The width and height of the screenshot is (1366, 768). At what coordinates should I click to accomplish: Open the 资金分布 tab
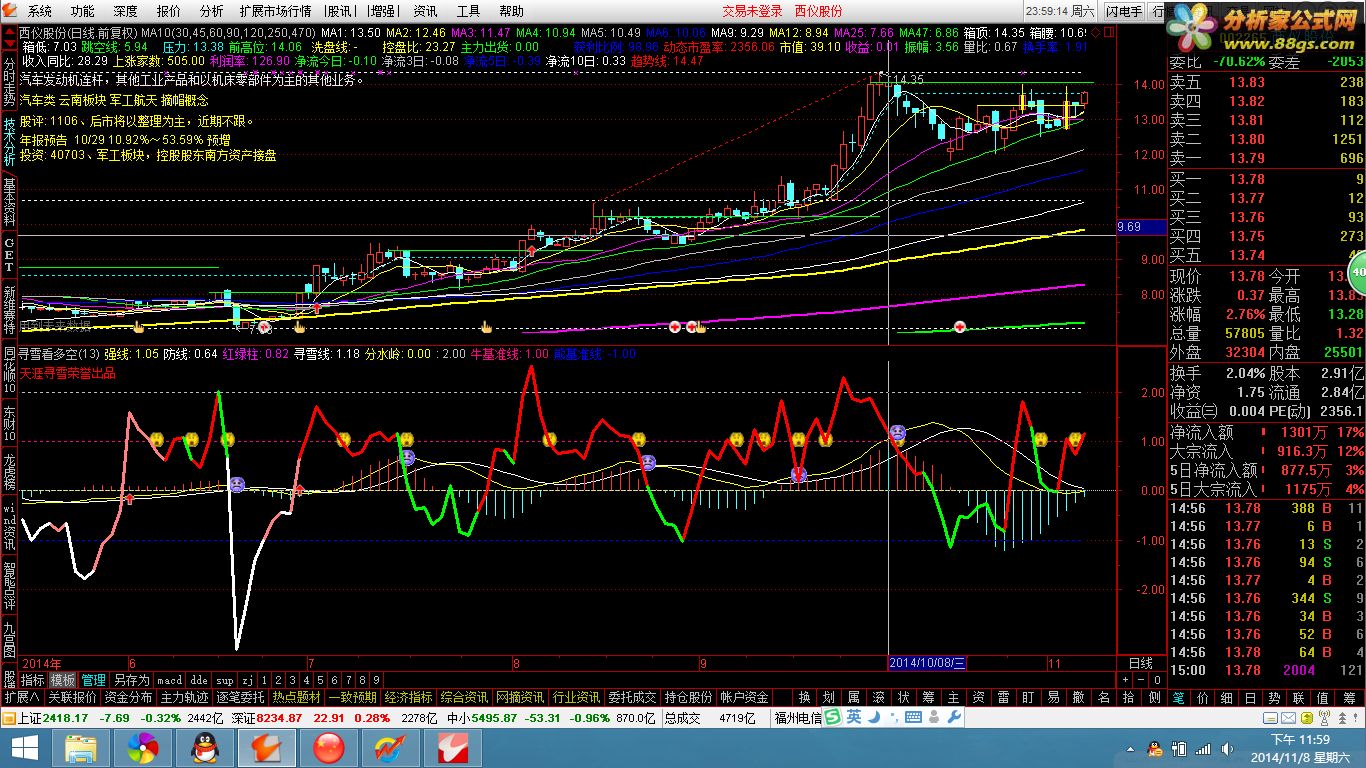(x=128, y=697)
